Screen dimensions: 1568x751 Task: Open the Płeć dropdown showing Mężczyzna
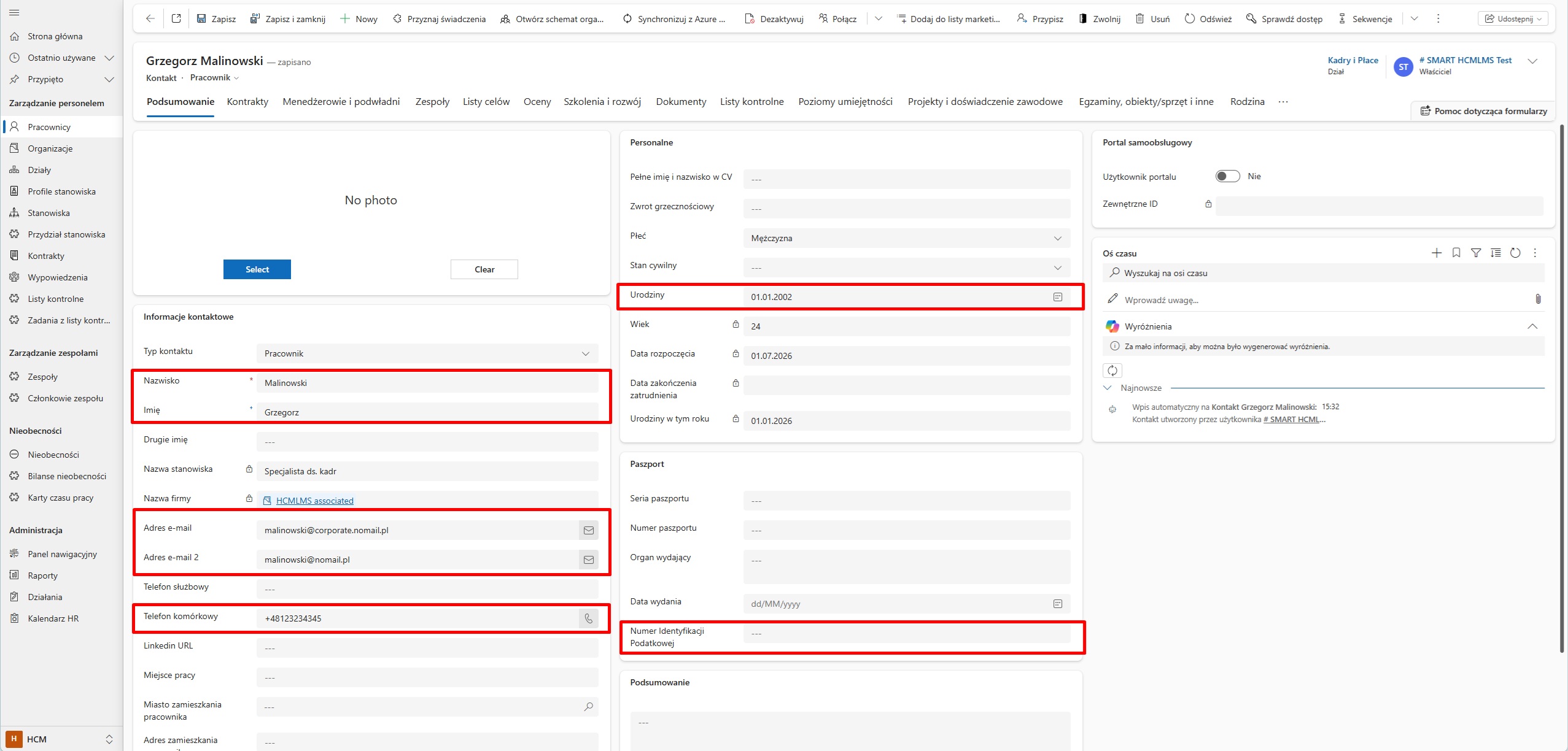tap(906, 238)
